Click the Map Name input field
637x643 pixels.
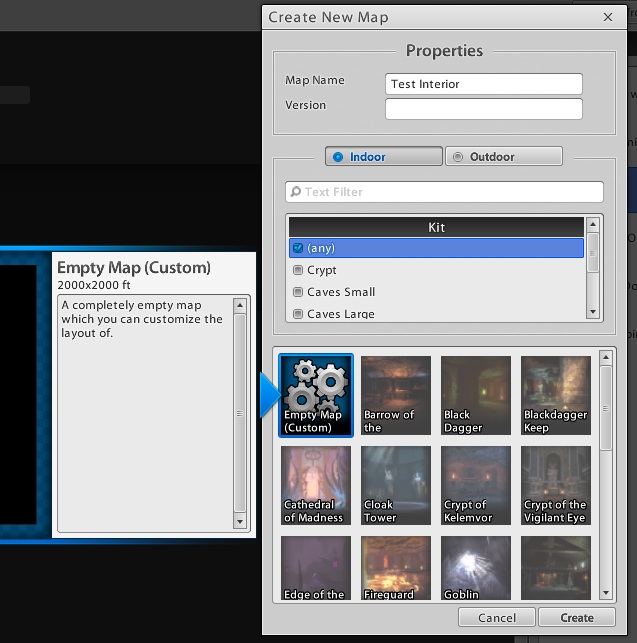point(484,84)
